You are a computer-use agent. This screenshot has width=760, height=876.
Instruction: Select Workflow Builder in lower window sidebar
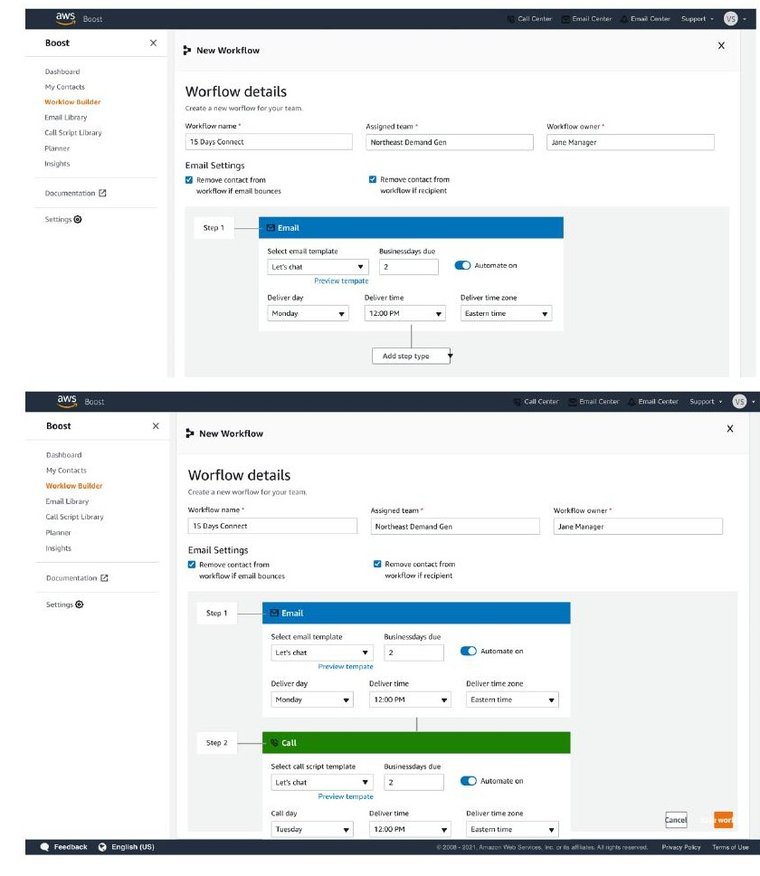(x=74, y=485)
